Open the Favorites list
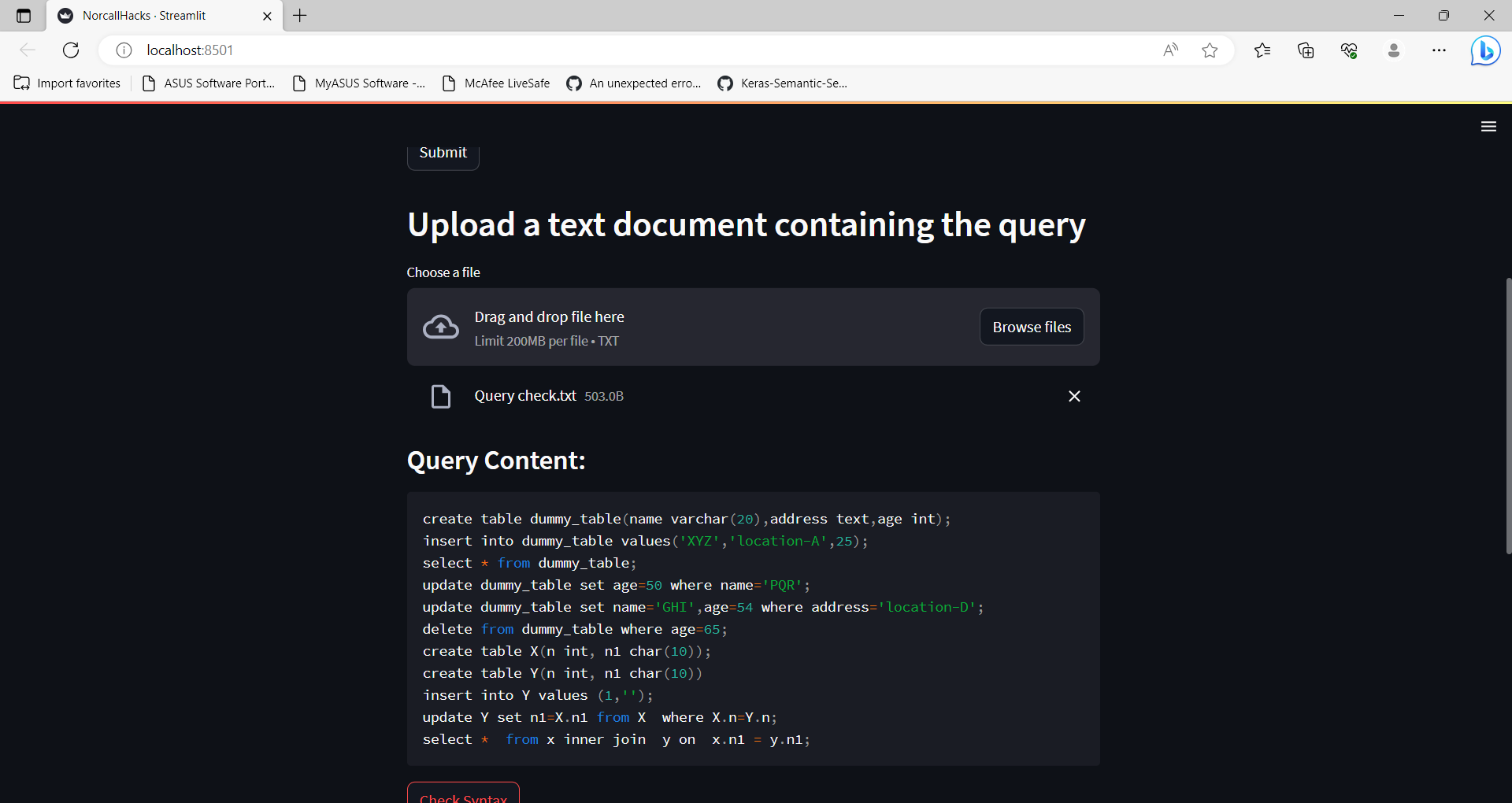This screenshot has height=803, width=1512. [1262, 50]
